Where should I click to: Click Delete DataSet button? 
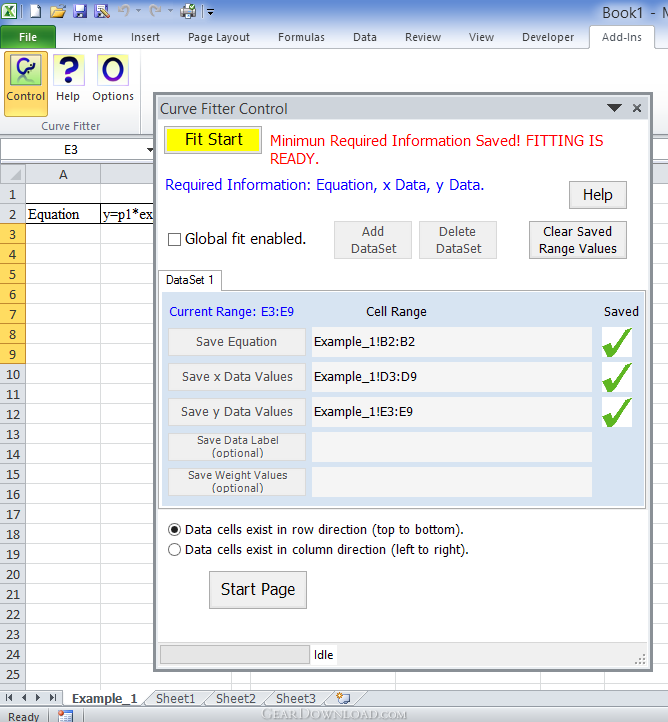(x=458, y=240)
